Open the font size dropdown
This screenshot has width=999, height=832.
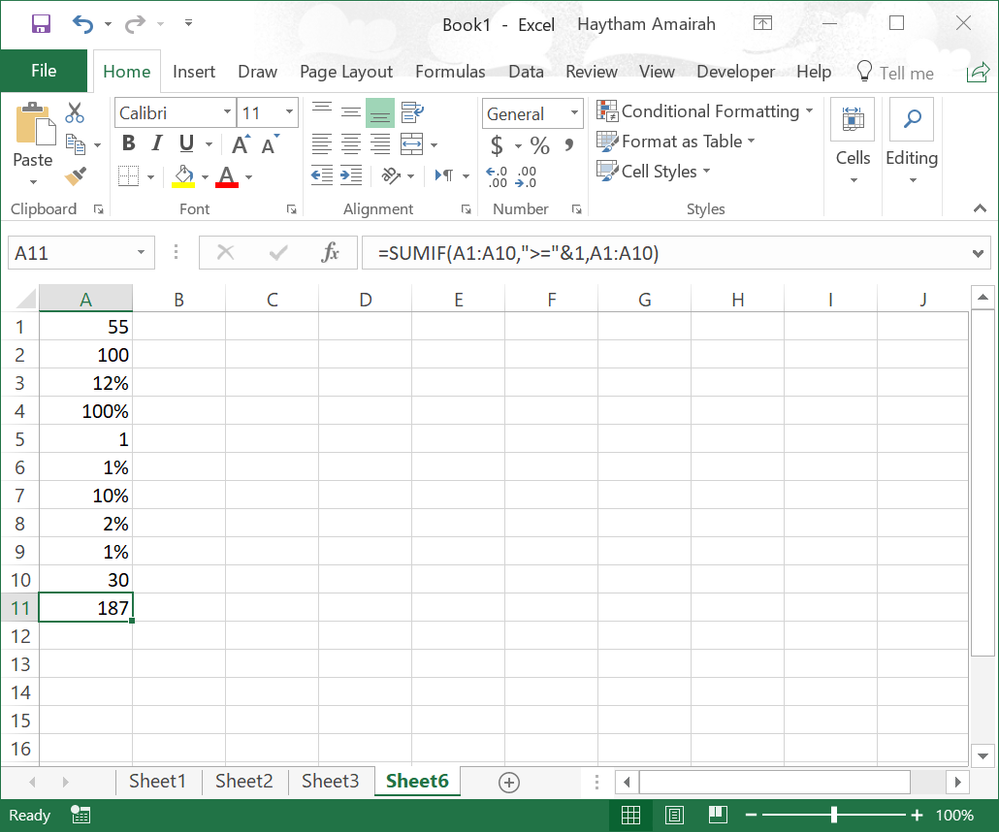tap(289, 113)
